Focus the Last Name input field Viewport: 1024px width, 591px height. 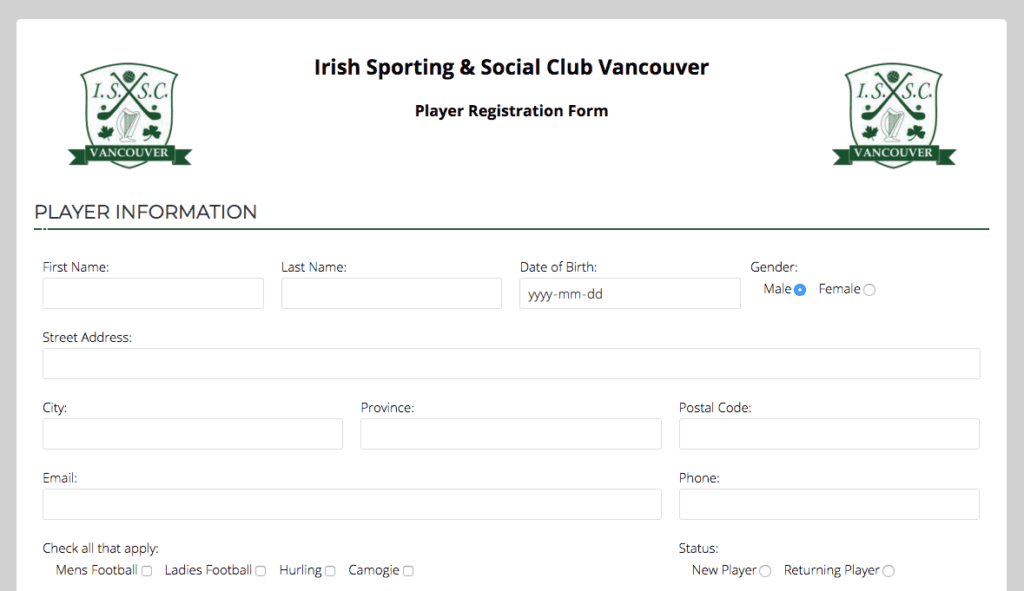(x=391, y=293)
